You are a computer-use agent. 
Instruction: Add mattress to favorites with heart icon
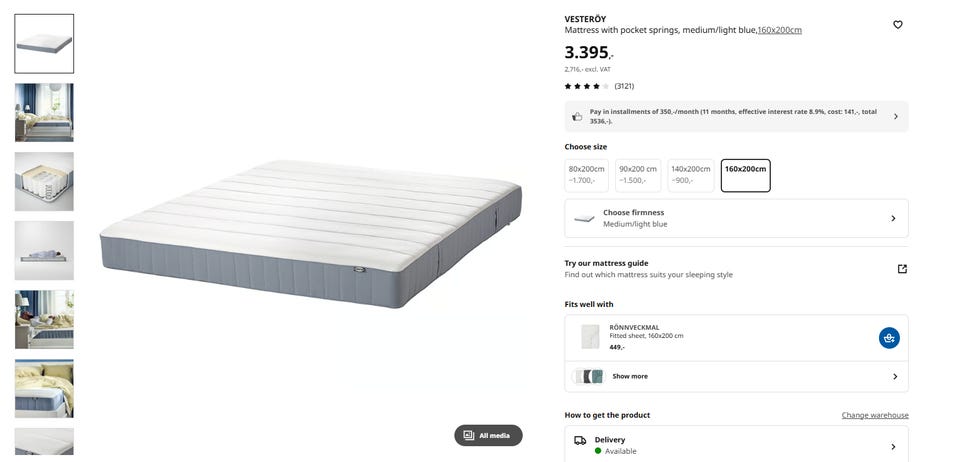pyautogui.click(x=898, y=24)
